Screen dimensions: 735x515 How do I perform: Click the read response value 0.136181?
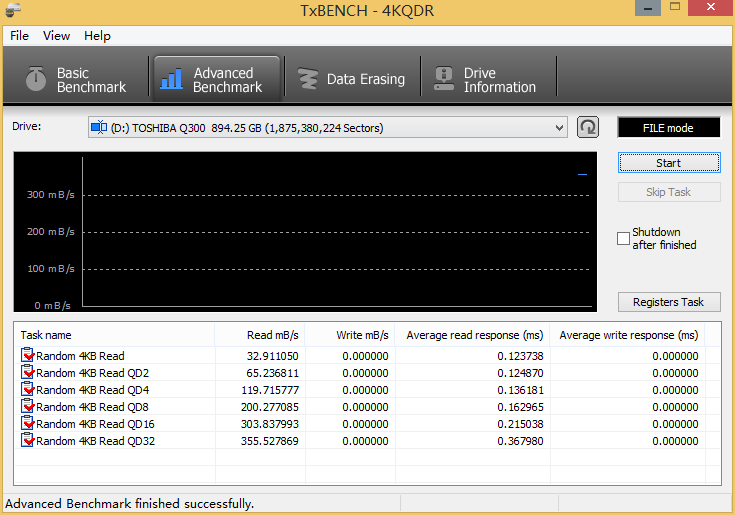pos(520,390)
